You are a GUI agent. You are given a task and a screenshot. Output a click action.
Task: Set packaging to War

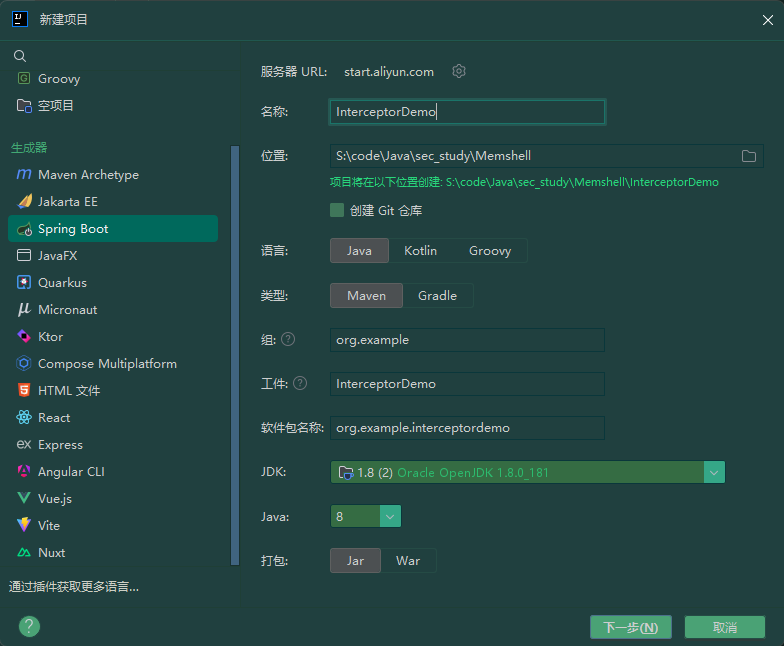(x=408, y=560)
